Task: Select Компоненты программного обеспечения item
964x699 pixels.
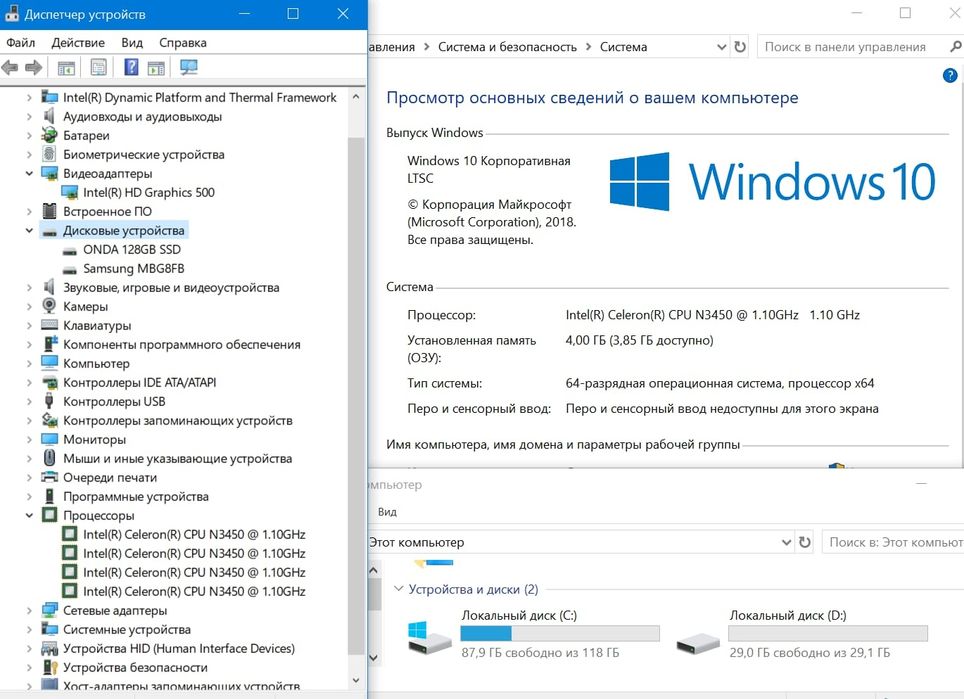Action: (x=181, y=344)
